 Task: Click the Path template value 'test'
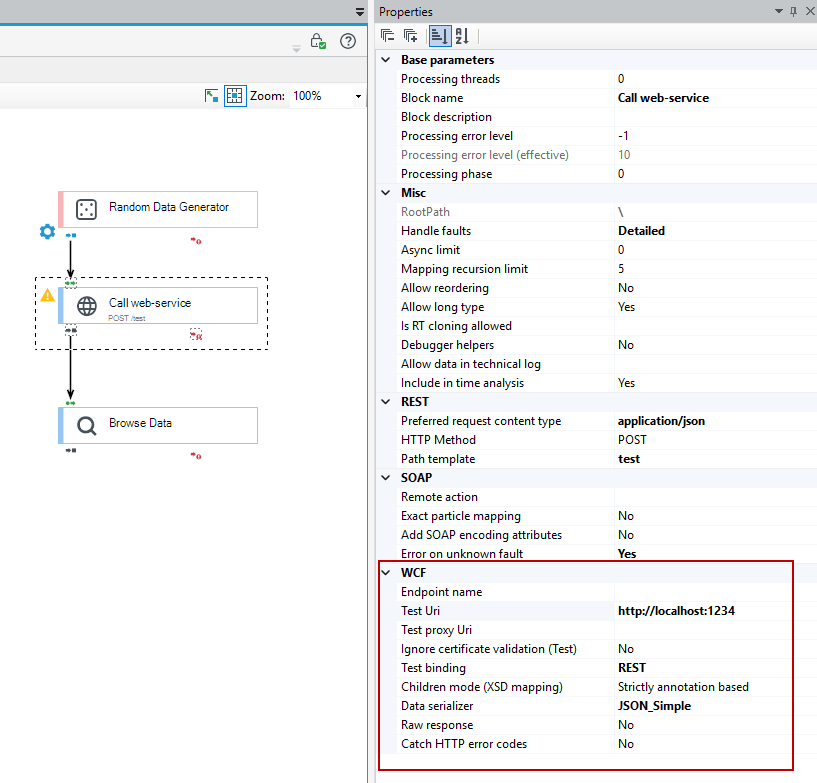coord(629,459)
